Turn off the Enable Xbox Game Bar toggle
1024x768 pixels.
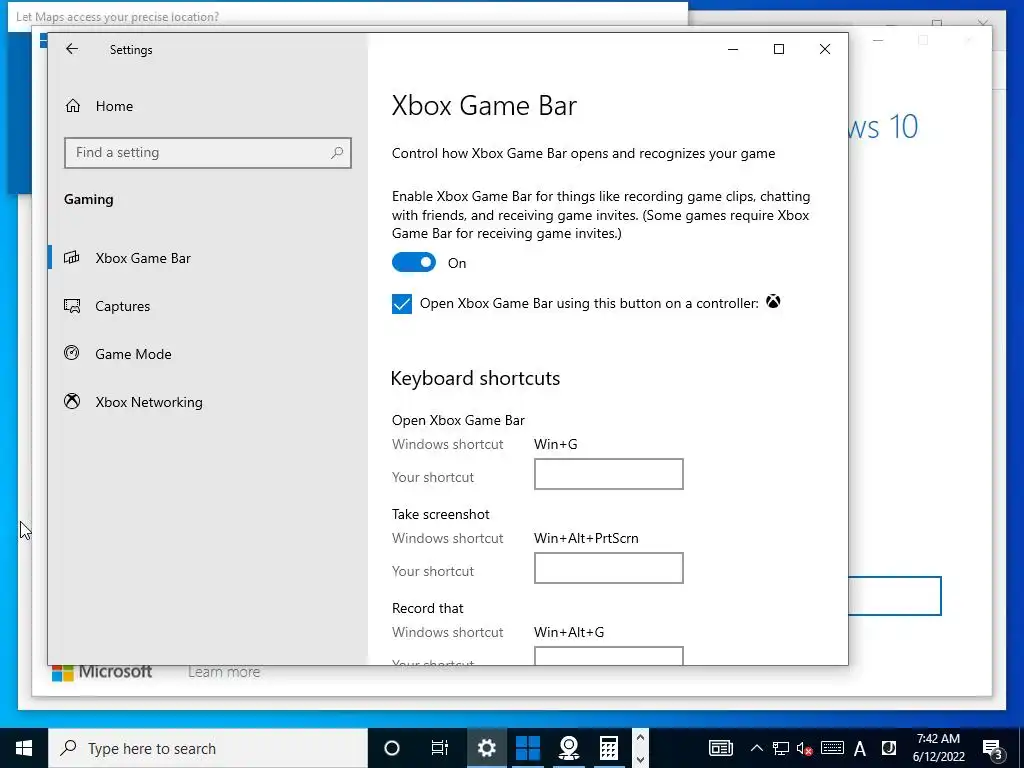point(414,263)
